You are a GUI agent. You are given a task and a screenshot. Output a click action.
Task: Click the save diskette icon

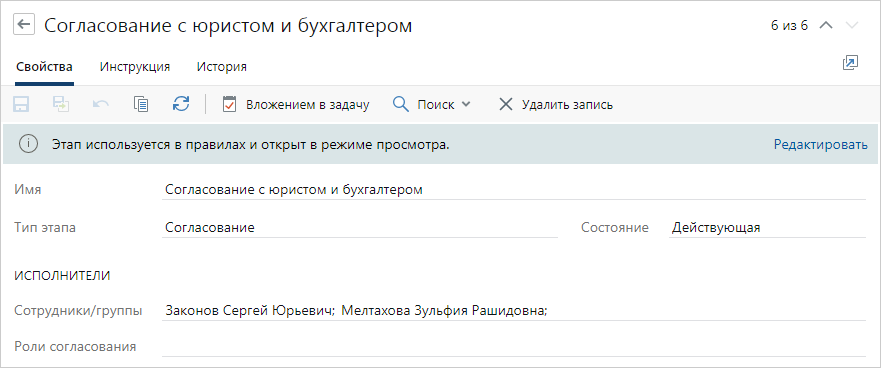coord(21,105)
